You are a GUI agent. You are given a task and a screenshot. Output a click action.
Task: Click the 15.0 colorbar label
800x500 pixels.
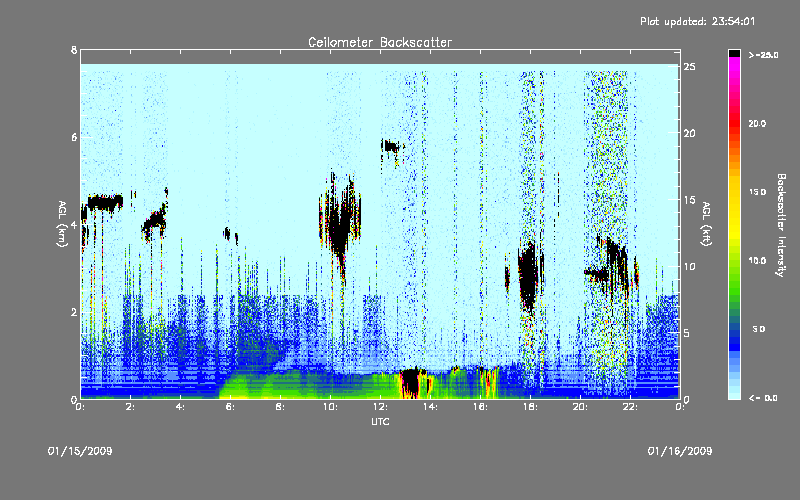pos(758,192)
